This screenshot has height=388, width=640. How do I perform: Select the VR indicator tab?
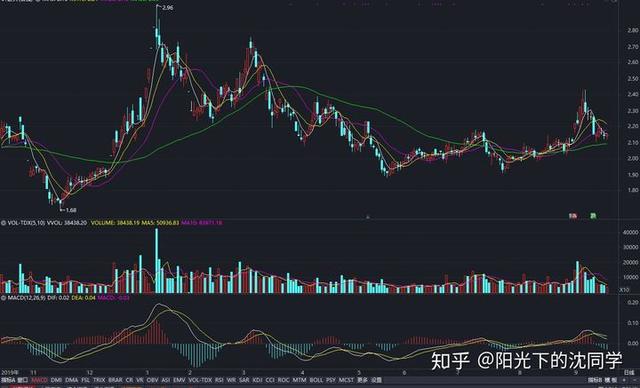click(x=140, y=380)
